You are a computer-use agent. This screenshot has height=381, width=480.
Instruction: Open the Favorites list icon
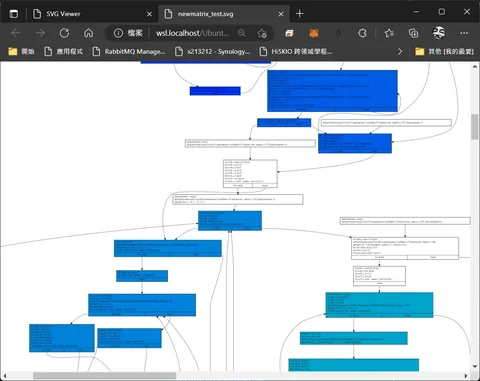(389, 33)
